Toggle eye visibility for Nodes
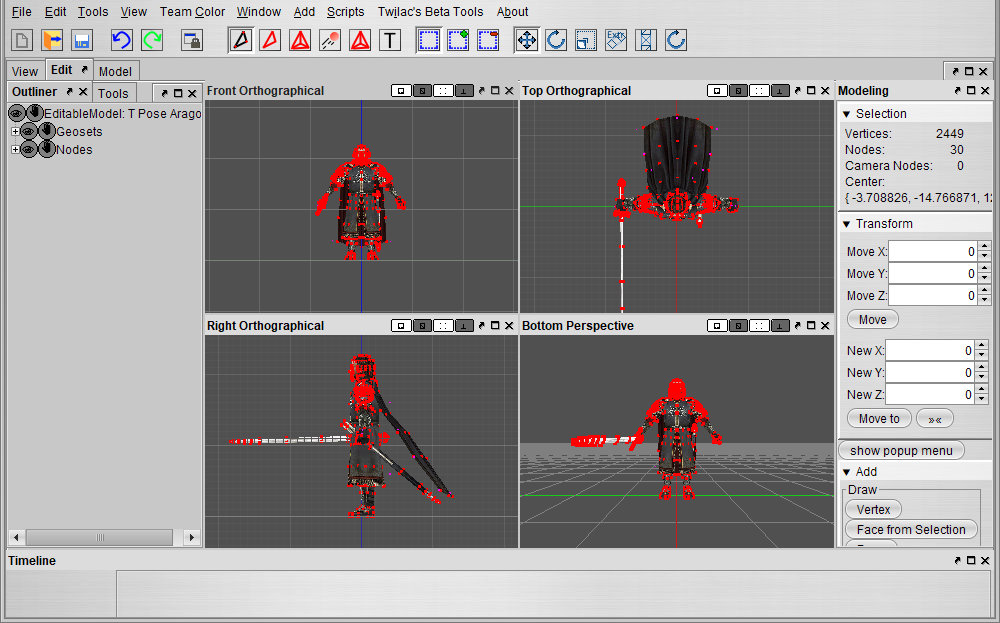This screenshot has width=1000, height=623. pos(28,150)
